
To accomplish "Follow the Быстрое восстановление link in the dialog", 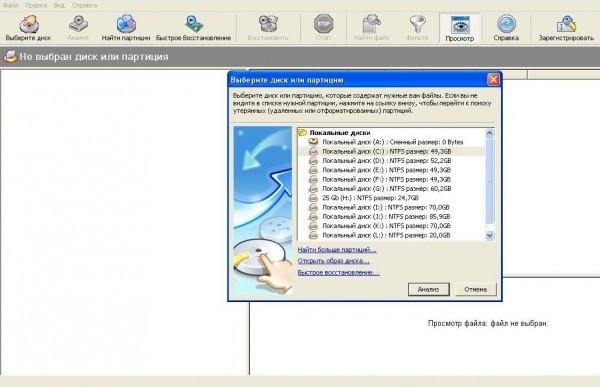I will (x=339, y=273).
